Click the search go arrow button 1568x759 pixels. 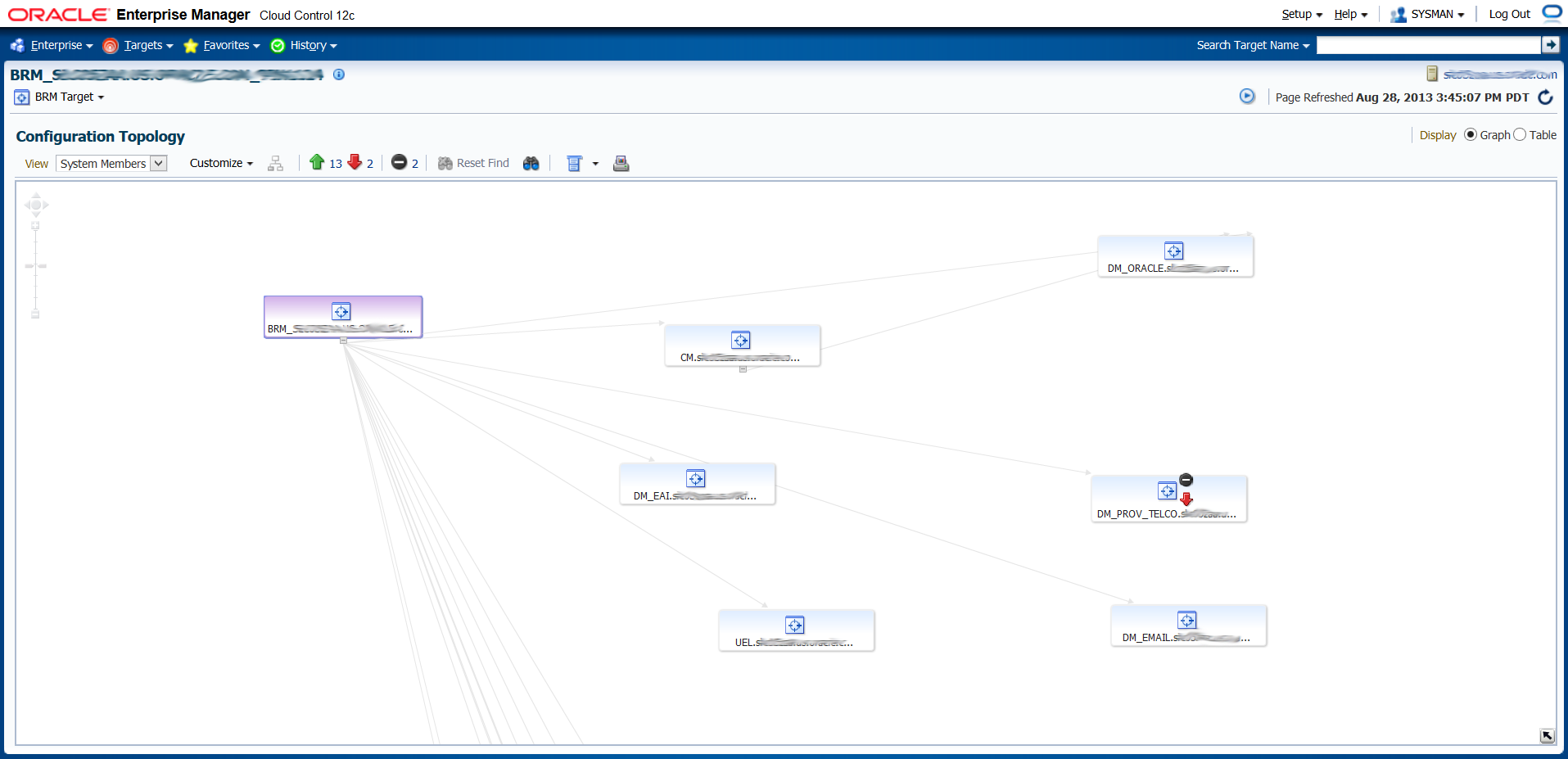click(1550, 45)
